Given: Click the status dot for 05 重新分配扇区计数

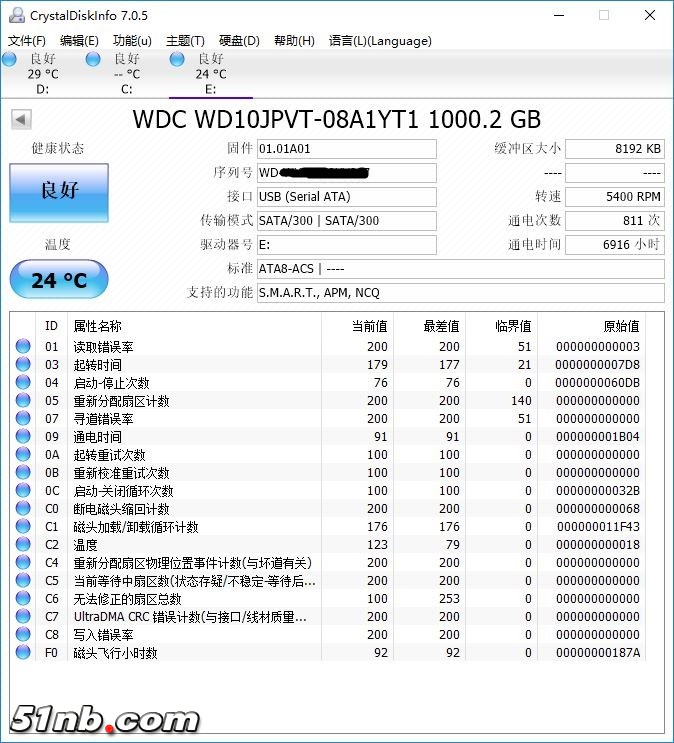Looking at the screenshot, I should (x=23, y=400).
